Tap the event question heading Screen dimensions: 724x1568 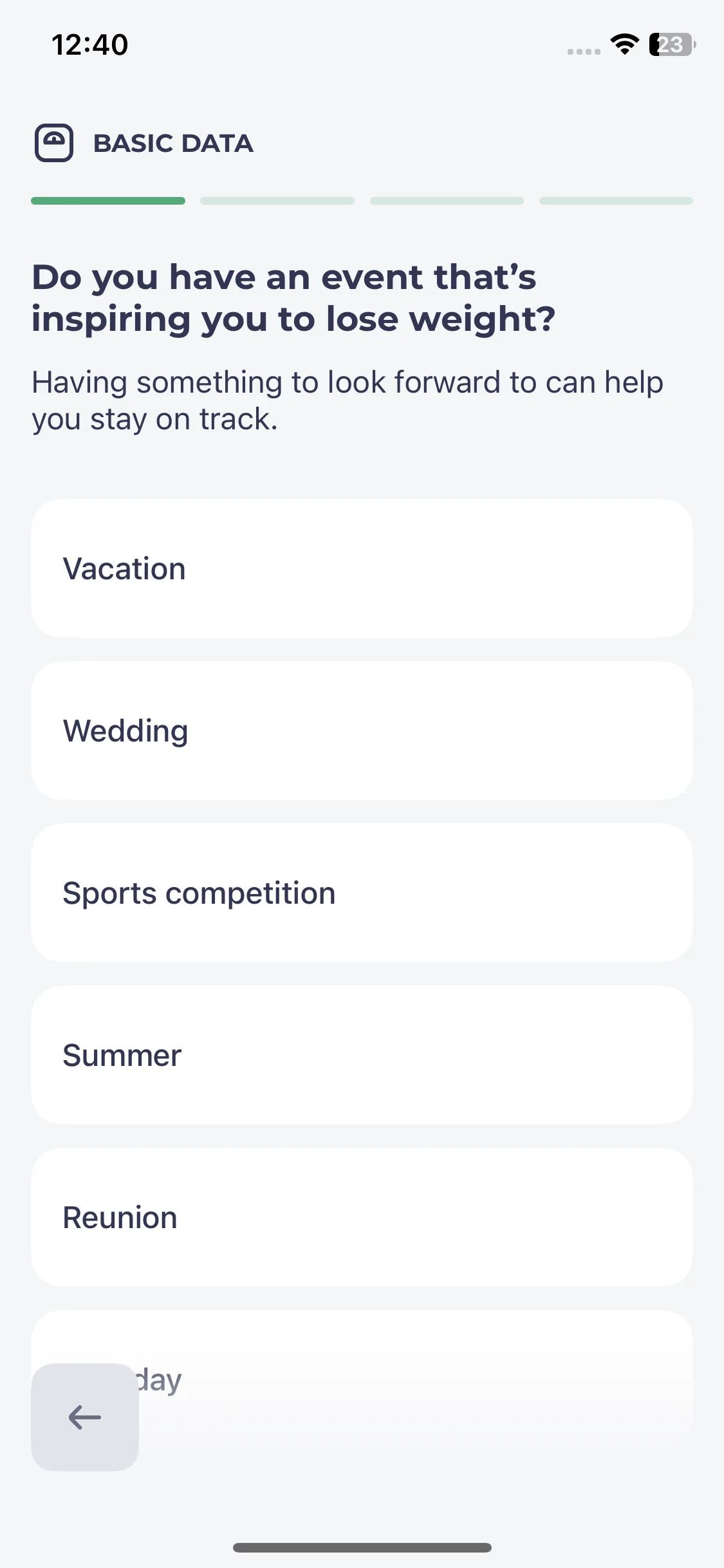pos(293,298)
